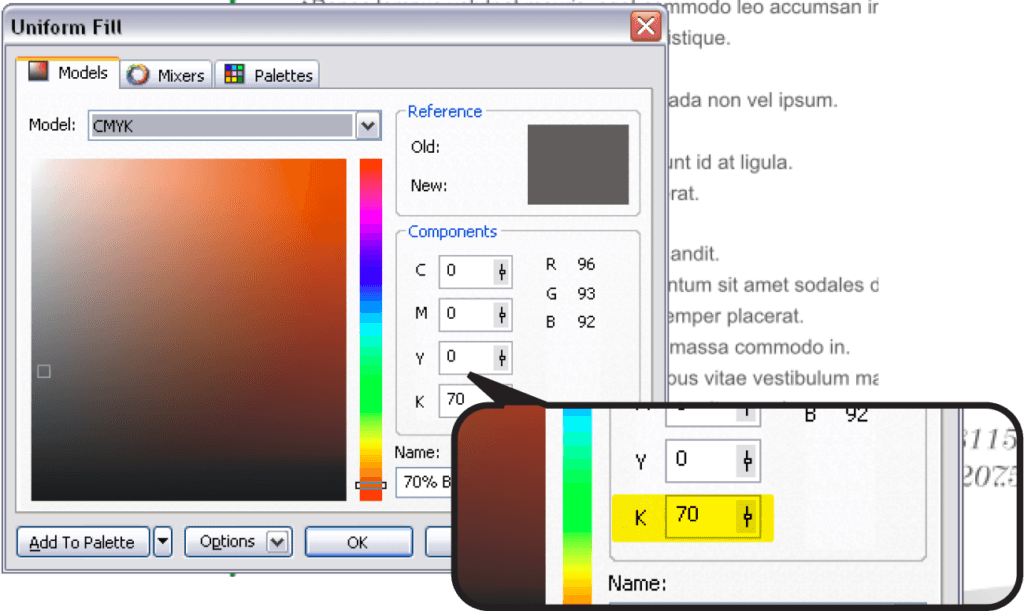1024x611 pixels.
Task: Open the arrow beside Add To Palette
Action: click(x=162, y=542)
